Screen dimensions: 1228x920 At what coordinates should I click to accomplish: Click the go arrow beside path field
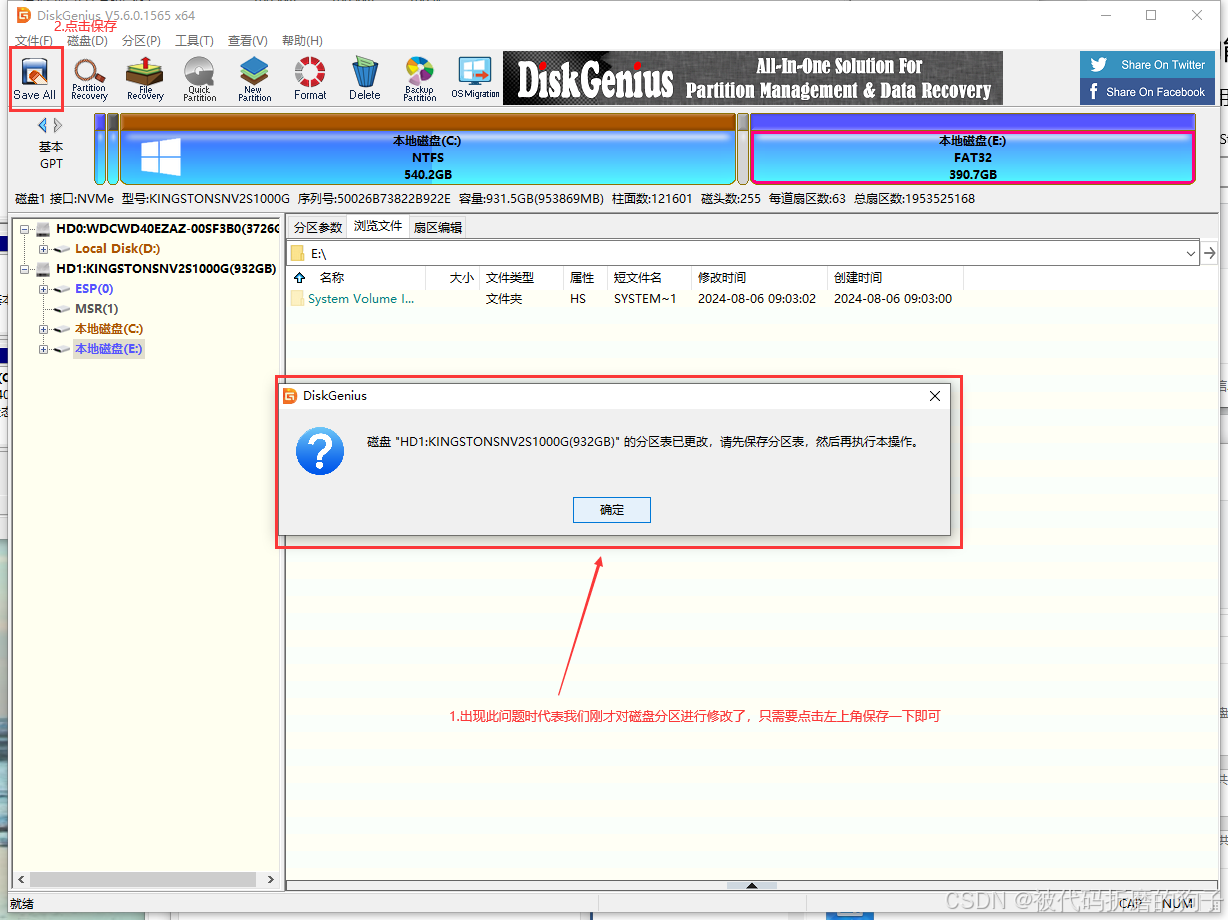(1210, 253)
